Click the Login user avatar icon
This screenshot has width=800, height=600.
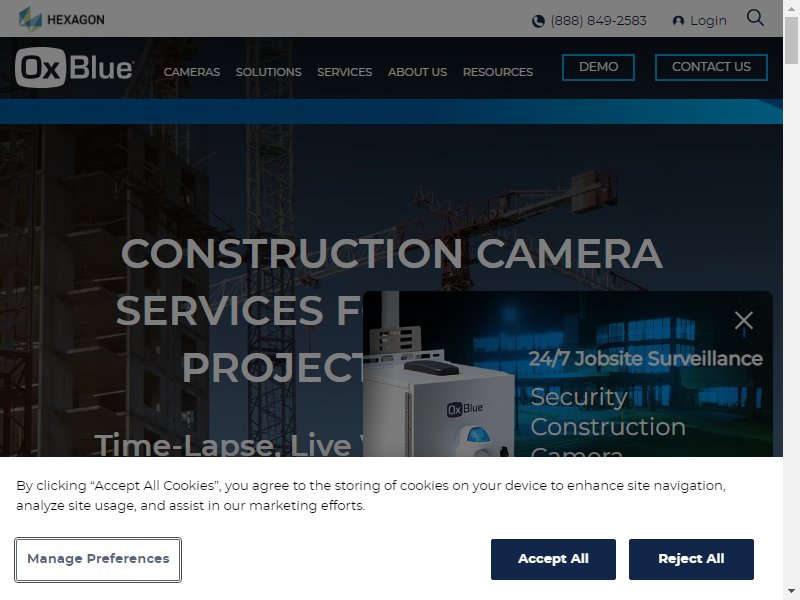pos(678,21)
